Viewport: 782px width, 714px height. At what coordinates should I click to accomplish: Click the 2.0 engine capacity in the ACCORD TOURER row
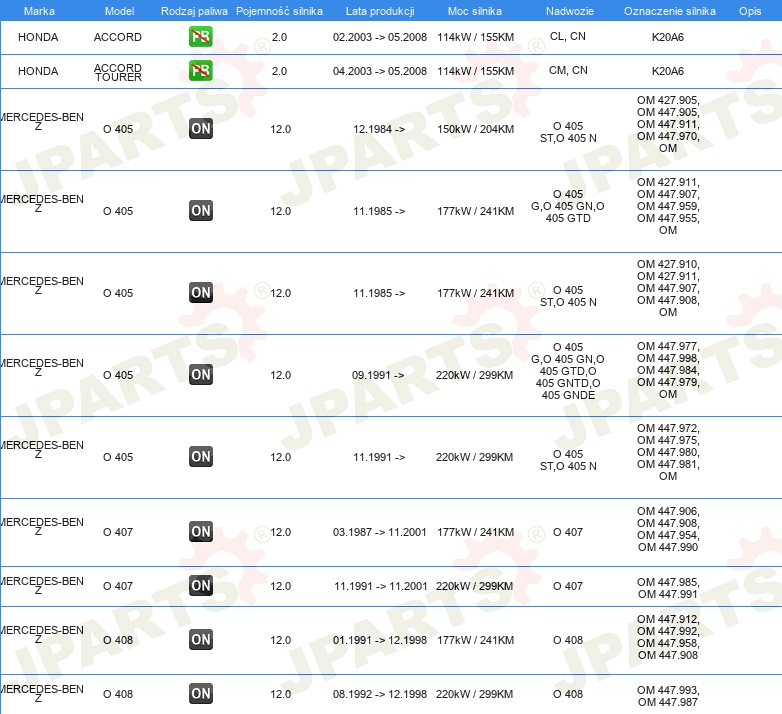(x=279, y=71)
